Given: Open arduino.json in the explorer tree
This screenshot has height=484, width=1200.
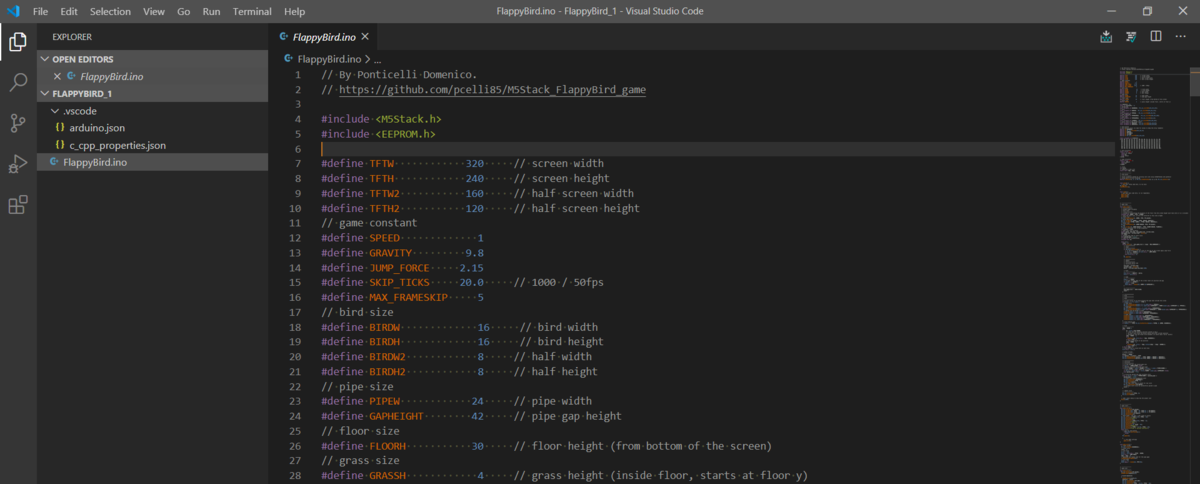Looking at the screenshot, I should (x=97, y=128).
